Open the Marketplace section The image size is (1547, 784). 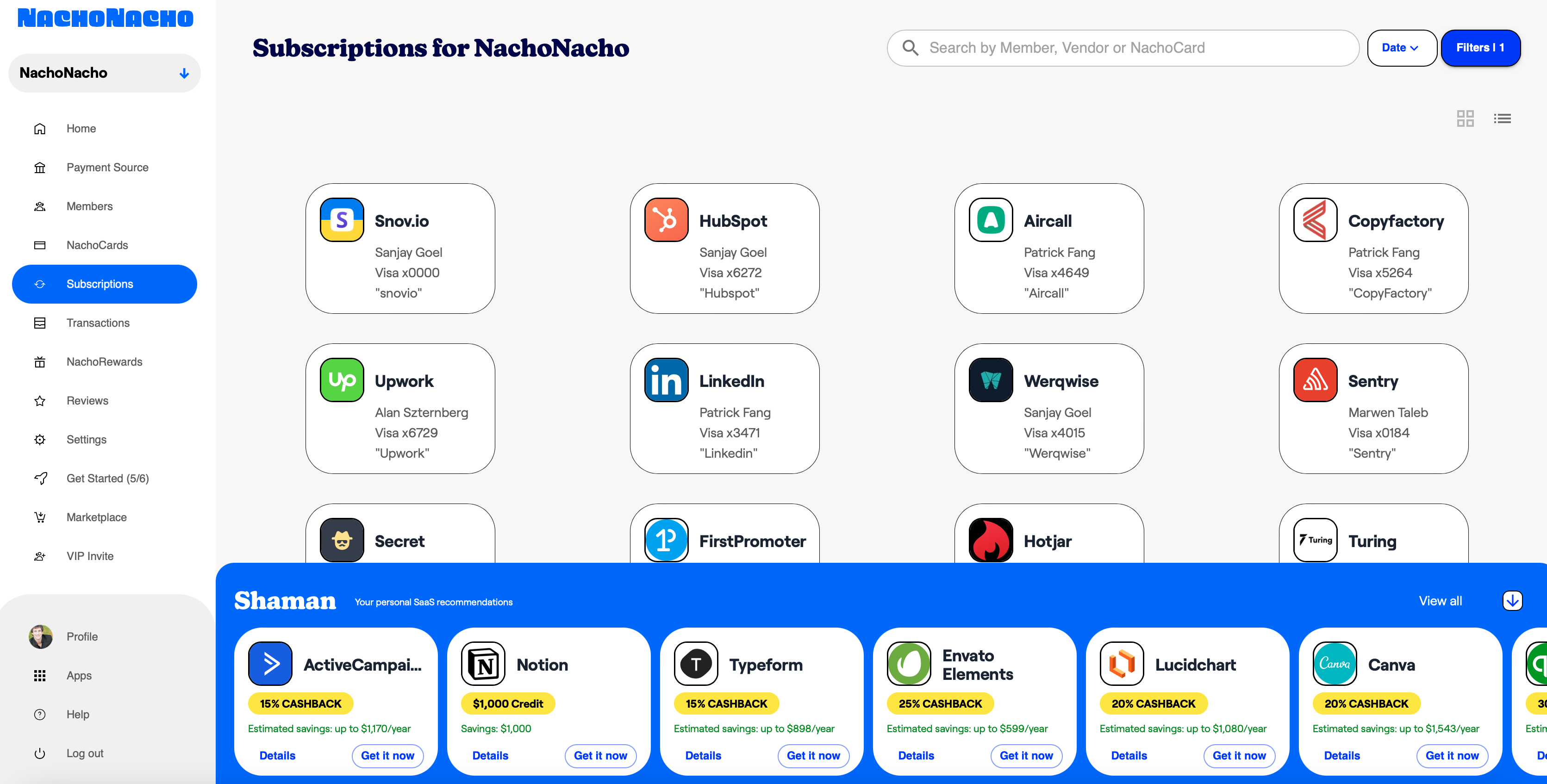[96, 517]
